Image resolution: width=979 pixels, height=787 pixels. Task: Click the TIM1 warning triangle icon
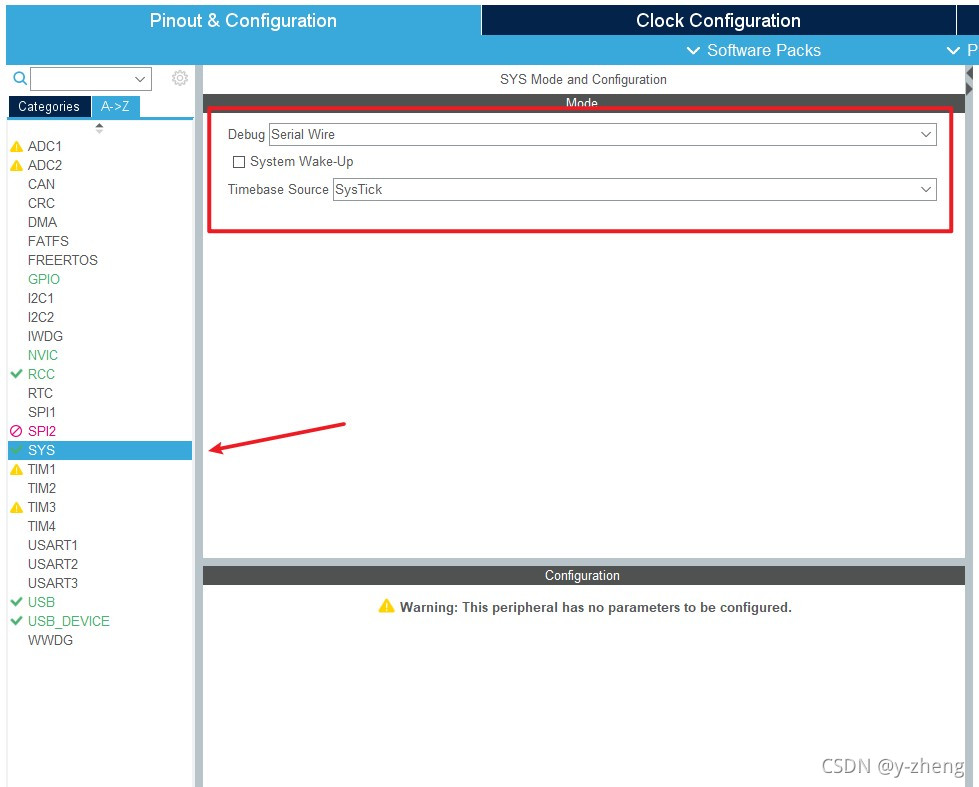click(17, 469)
